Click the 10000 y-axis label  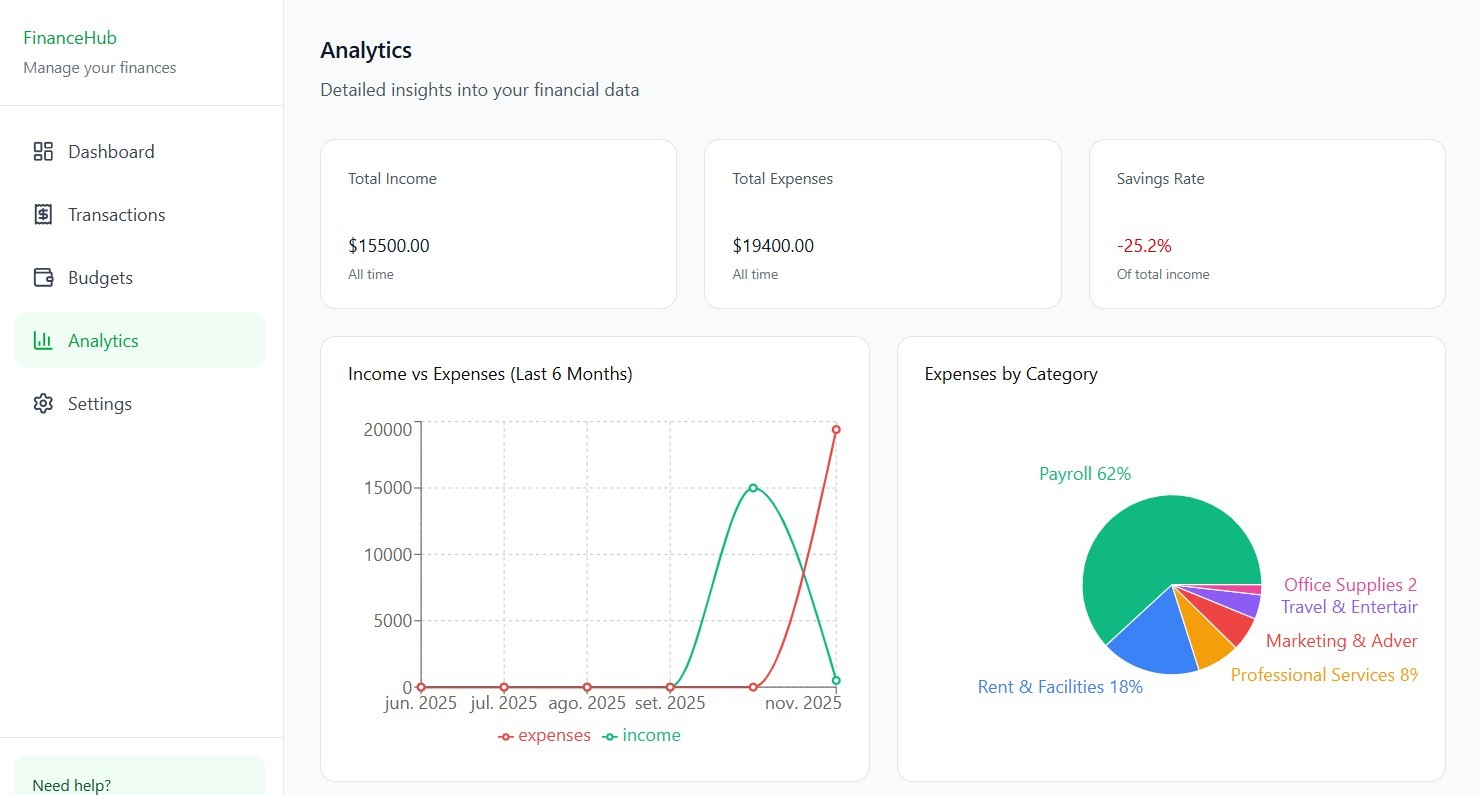(388, 555)
